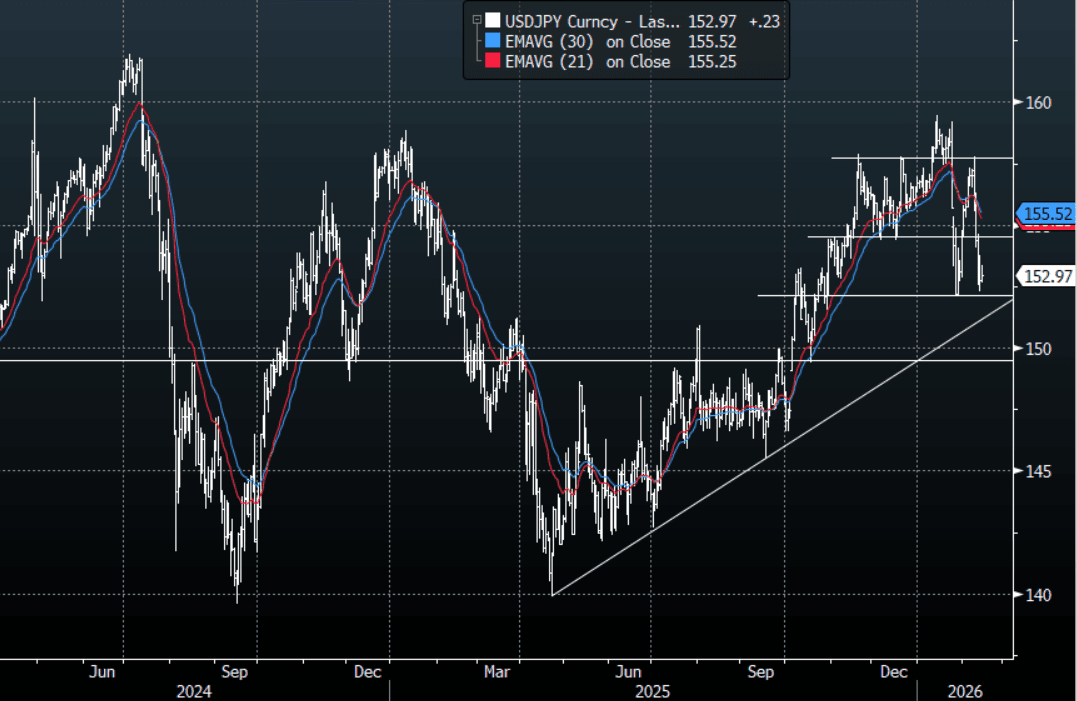This screenshot has height=701, width=1077.
Task: Click the 2025 year label on time axis
Action: click(653, 692)
